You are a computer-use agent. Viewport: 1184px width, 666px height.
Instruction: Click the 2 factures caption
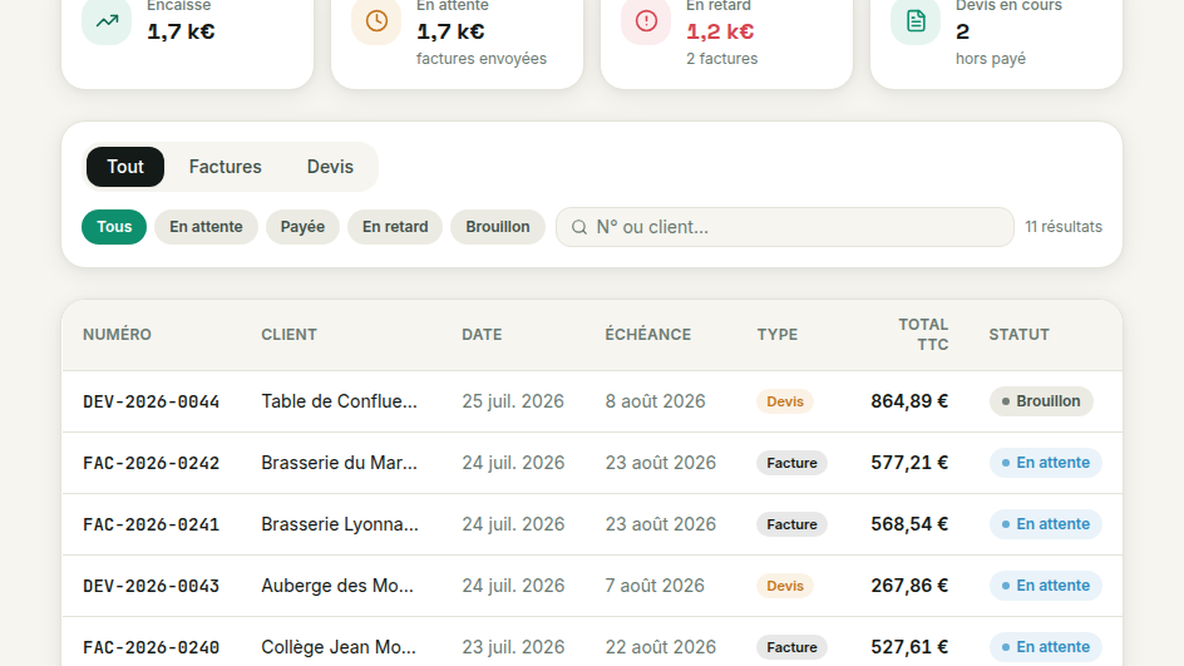(722, 59)
